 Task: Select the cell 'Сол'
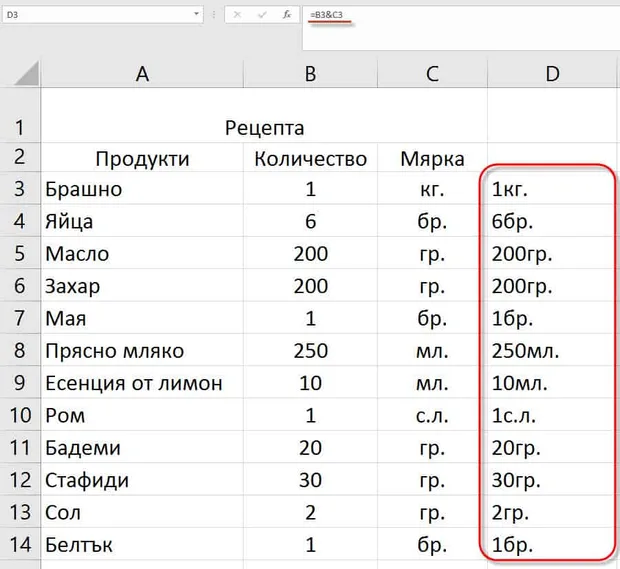click(142, 512)
